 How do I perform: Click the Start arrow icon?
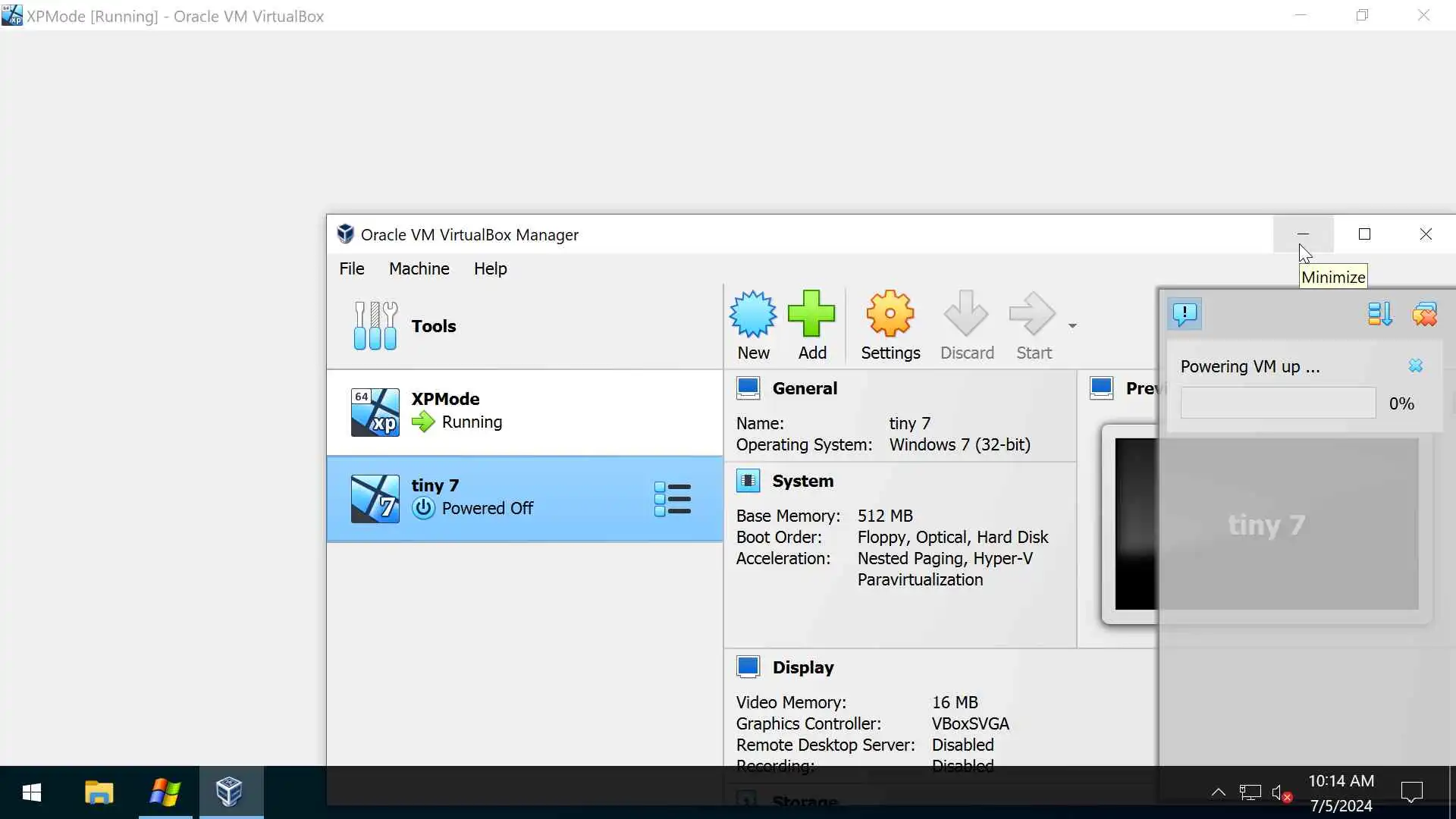coord(1032,314)
